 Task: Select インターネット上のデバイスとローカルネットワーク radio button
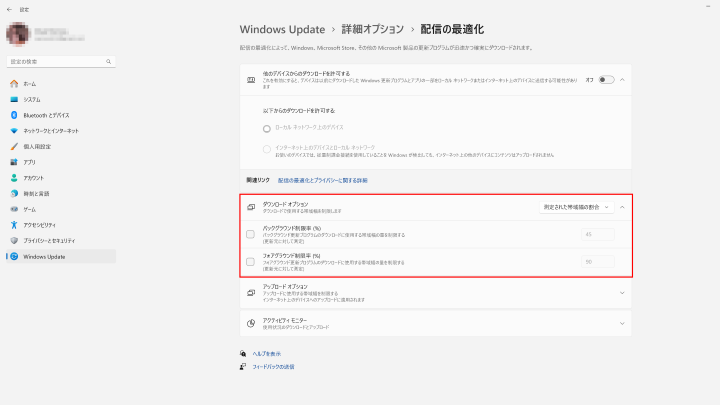[x=267, y=149]
